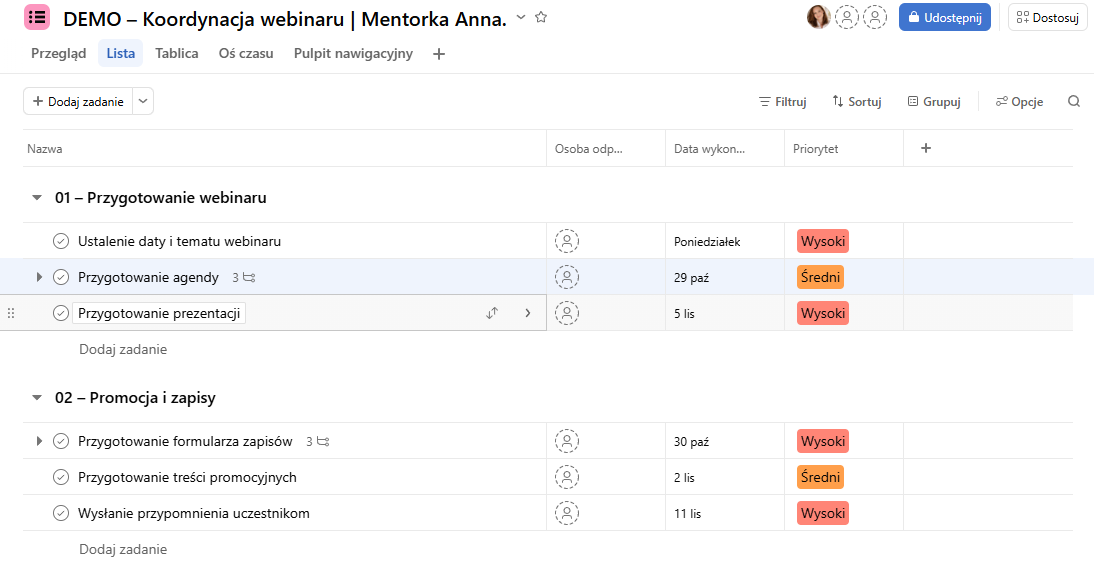Mark Przygotowanie treści promocyjnych complete
Image resolution: width=1094 pixels, height=581 pixels.
click(x=61, y=477)
